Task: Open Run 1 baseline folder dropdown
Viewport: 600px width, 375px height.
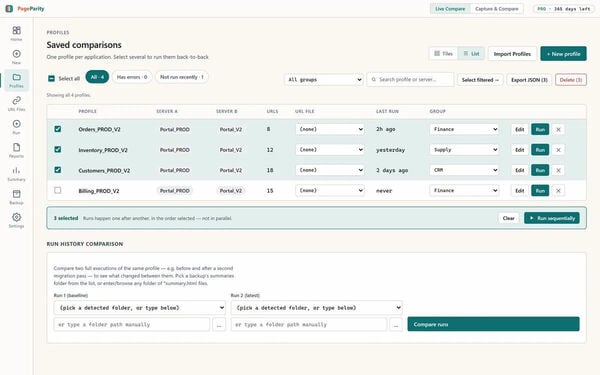Action: [140, 308]
